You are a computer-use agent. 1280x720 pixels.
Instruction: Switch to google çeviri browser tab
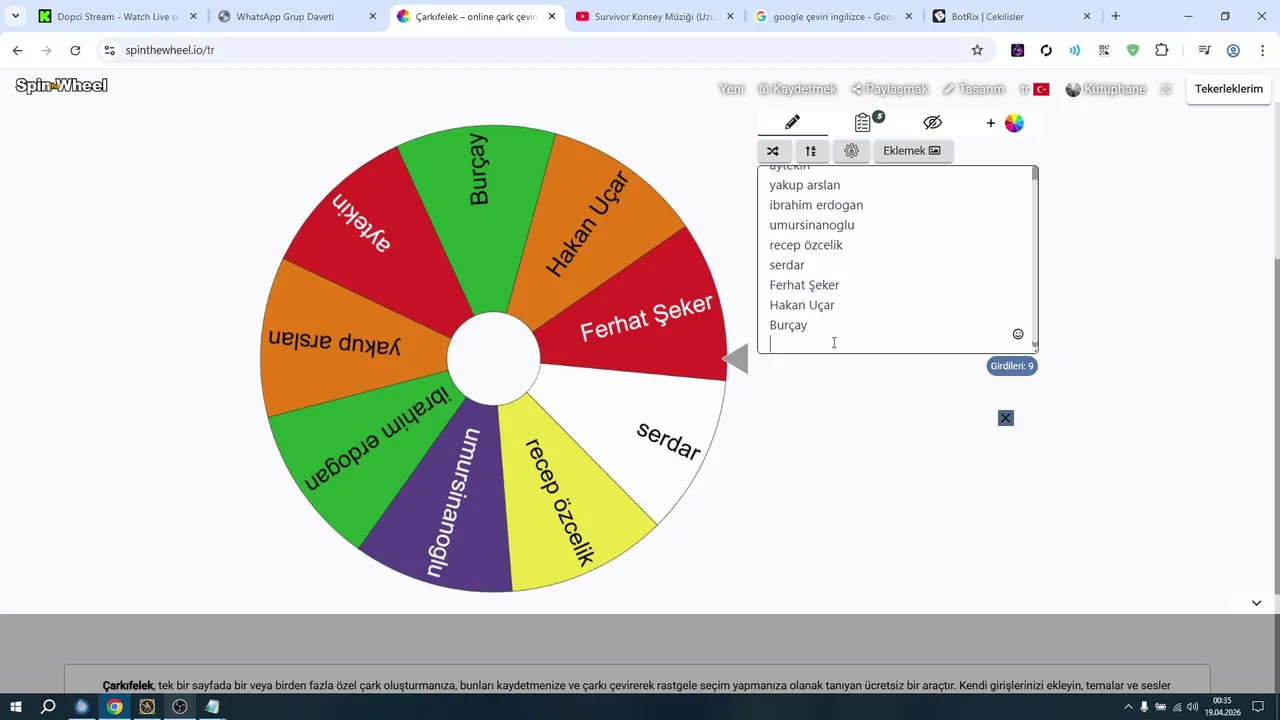pyautogui.click(x=833, y=17)
